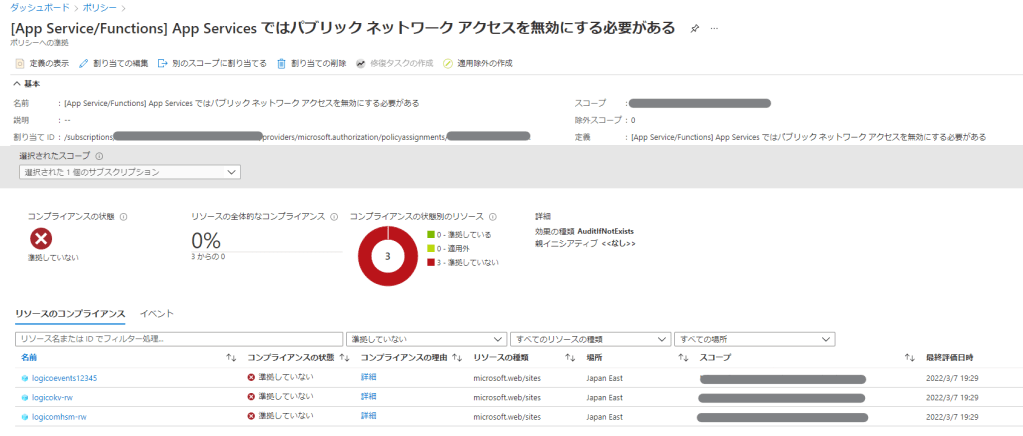The width and height of the screenshot is (1023, 436).
Task: Click 割り当ての削除 trash button
Action: click(x=312, y=63)
